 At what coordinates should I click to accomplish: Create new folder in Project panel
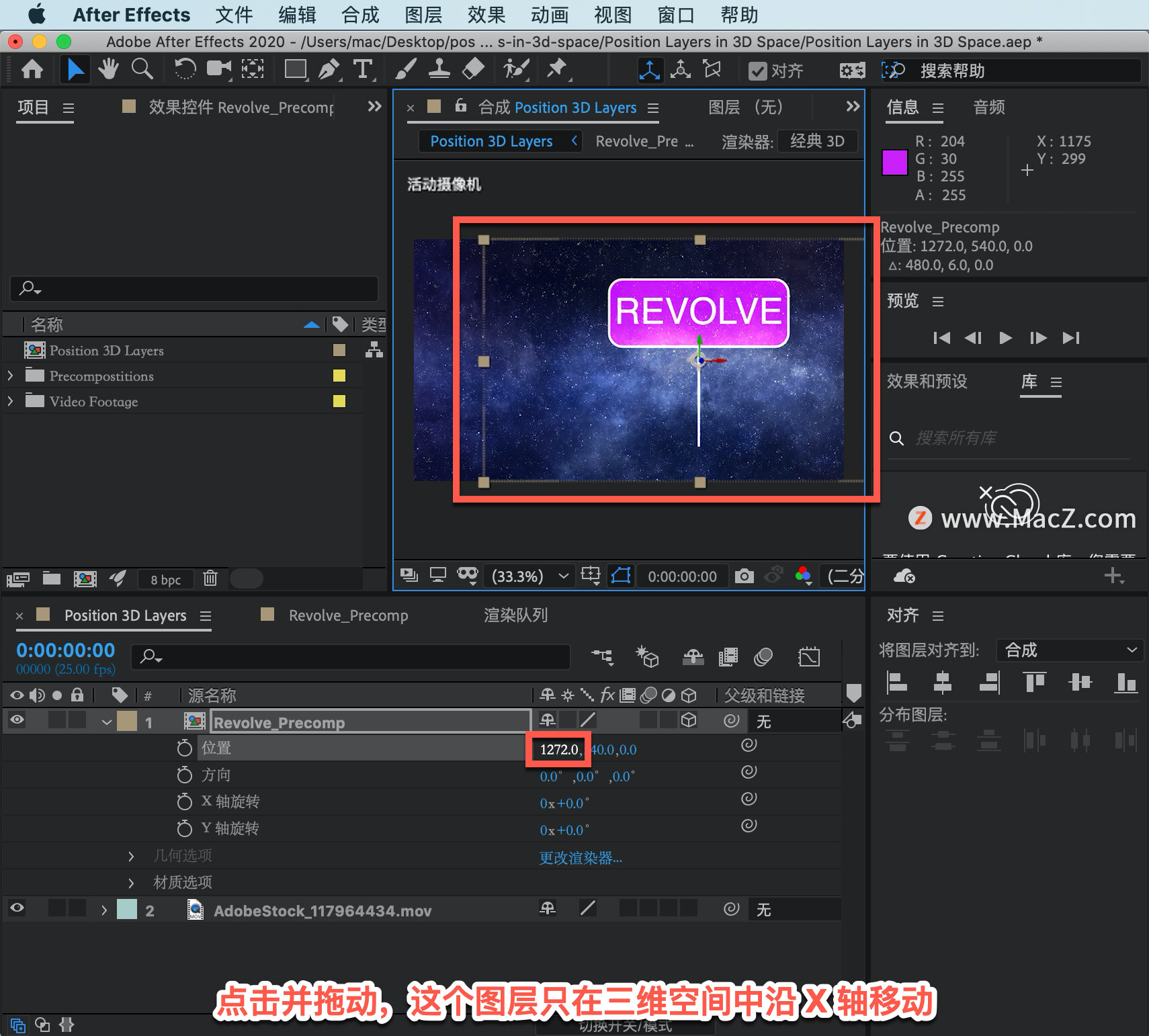tap(52, 578)
